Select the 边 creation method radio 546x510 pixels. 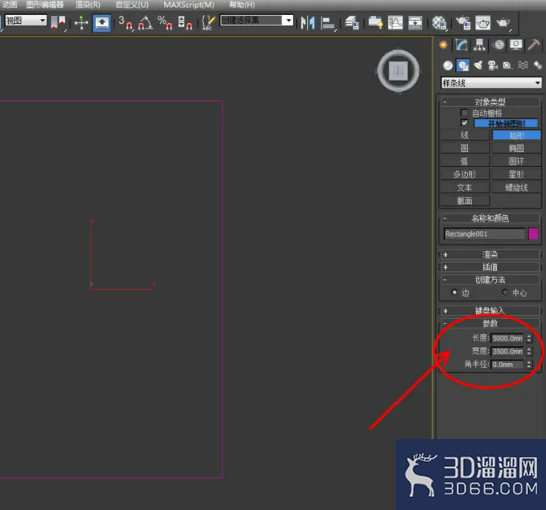point(454,292)
